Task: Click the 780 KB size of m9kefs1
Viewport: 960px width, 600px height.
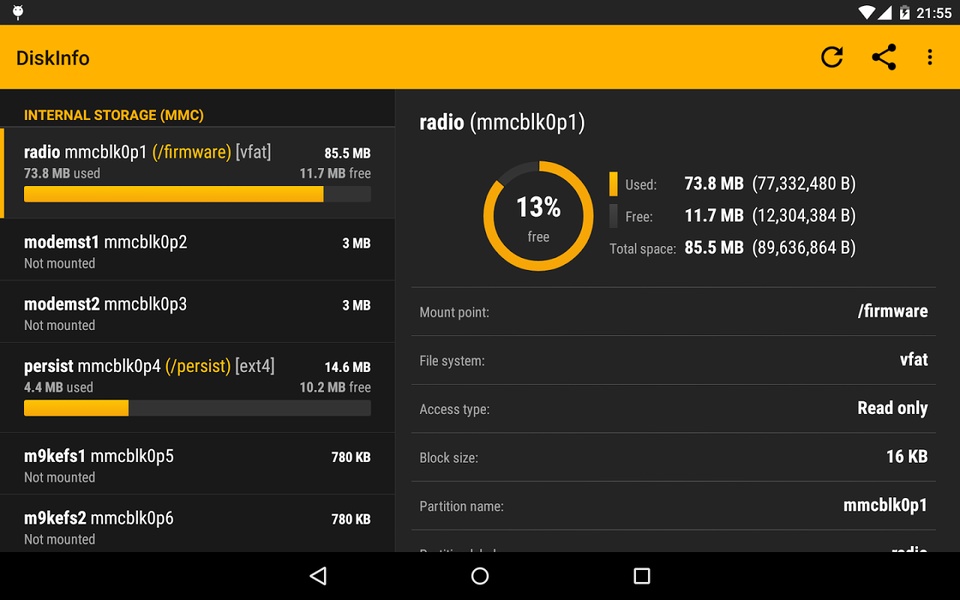Action: click(x=351, y=457)
